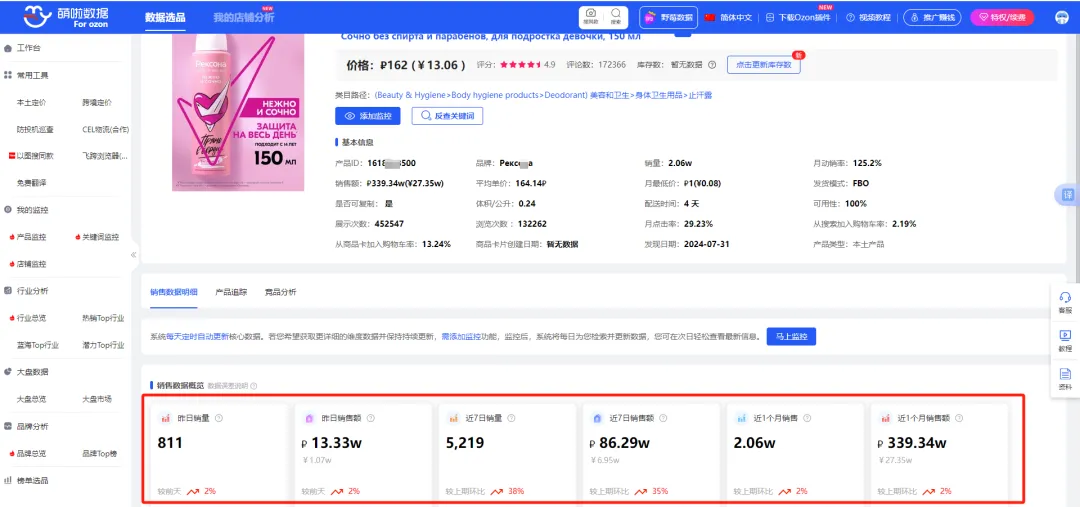
Task: Click the 萌啦数据 For ozon logo
Action: 65,17
